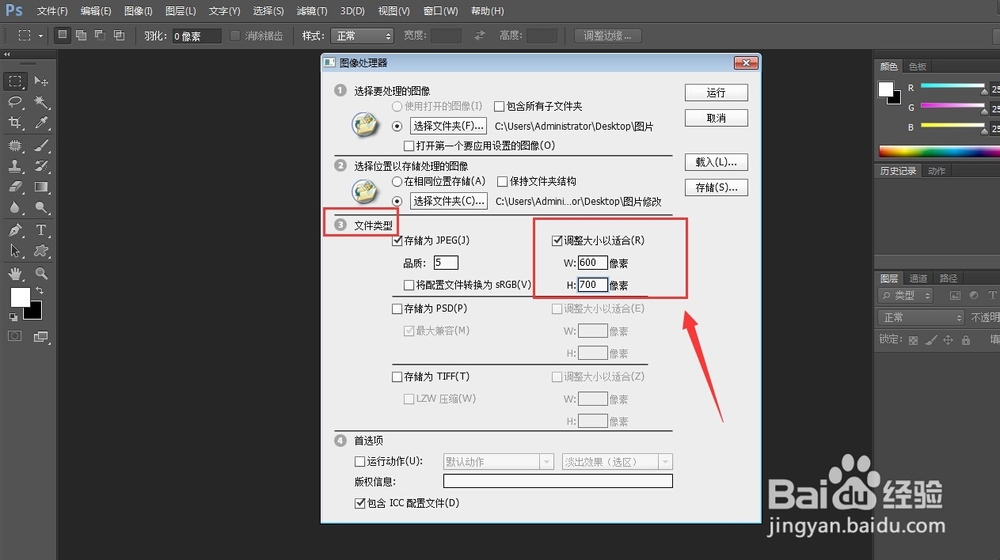This screenshot has height=560, width=1000.
Task: Select the Crop tool
Action: coord(15,122)
